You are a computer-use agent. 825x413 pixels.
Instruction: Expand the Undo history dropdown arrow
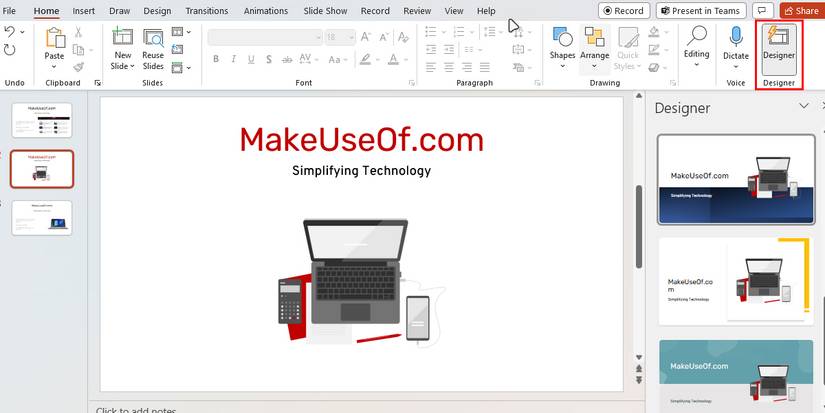click(22, 32)
